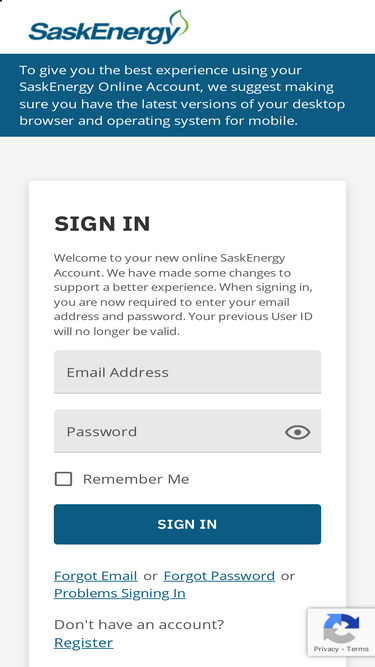This screenshot has height=667, width=375.
Task: Tick the Remember Me checkbox
Action: point(63,479)
